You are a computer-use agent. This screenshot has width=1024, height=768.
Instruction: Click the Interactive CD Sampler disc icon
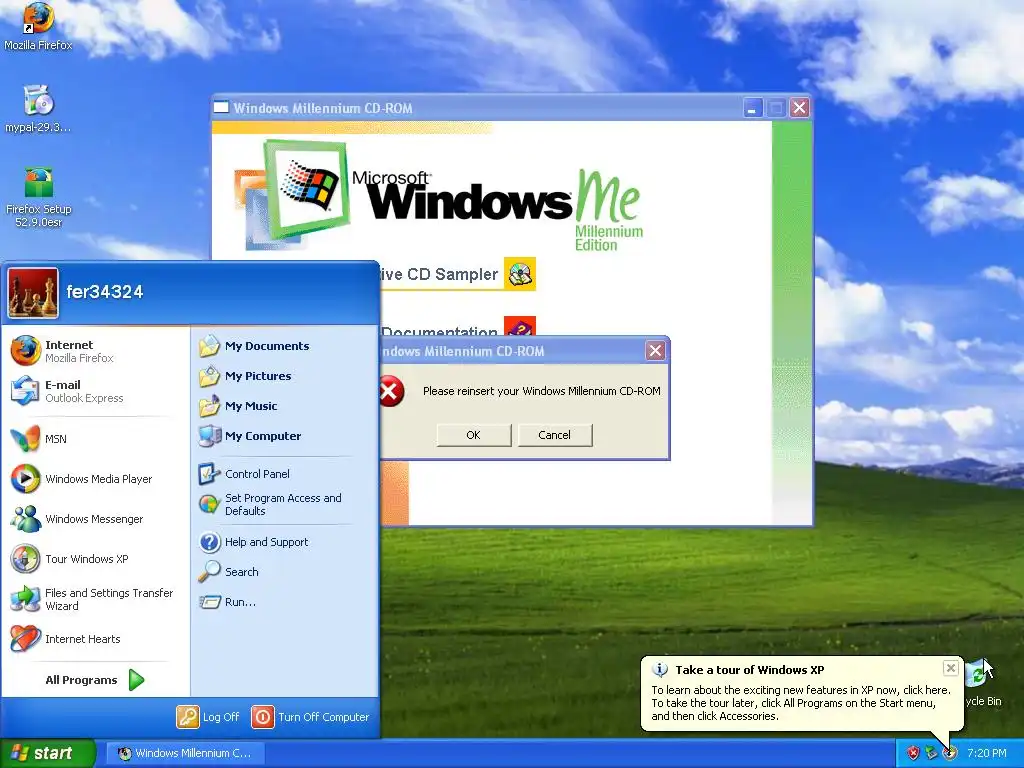pos(520,274)
